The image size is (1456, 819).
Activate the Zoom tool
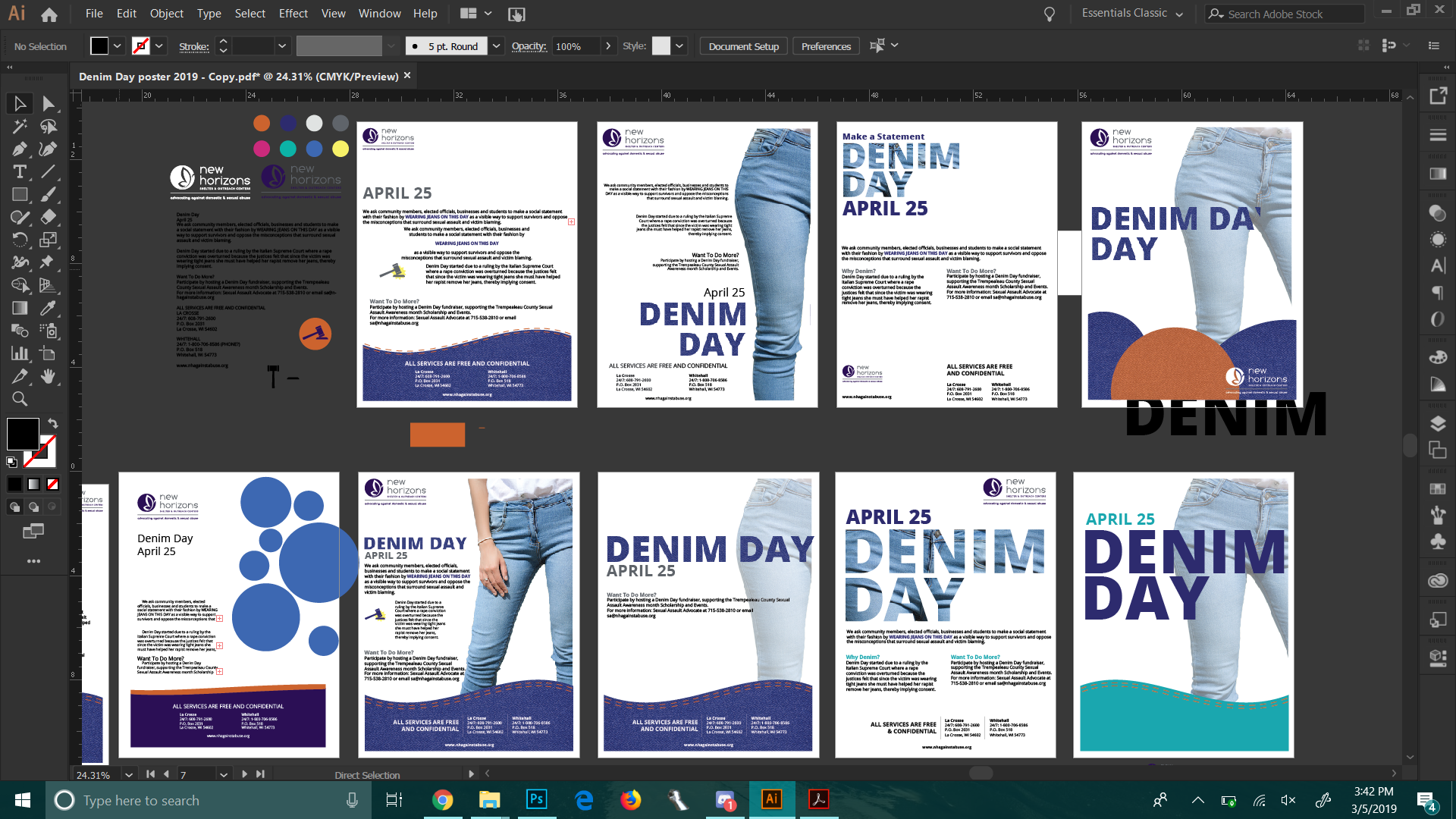pyautogui.click(x=20, y=399)
